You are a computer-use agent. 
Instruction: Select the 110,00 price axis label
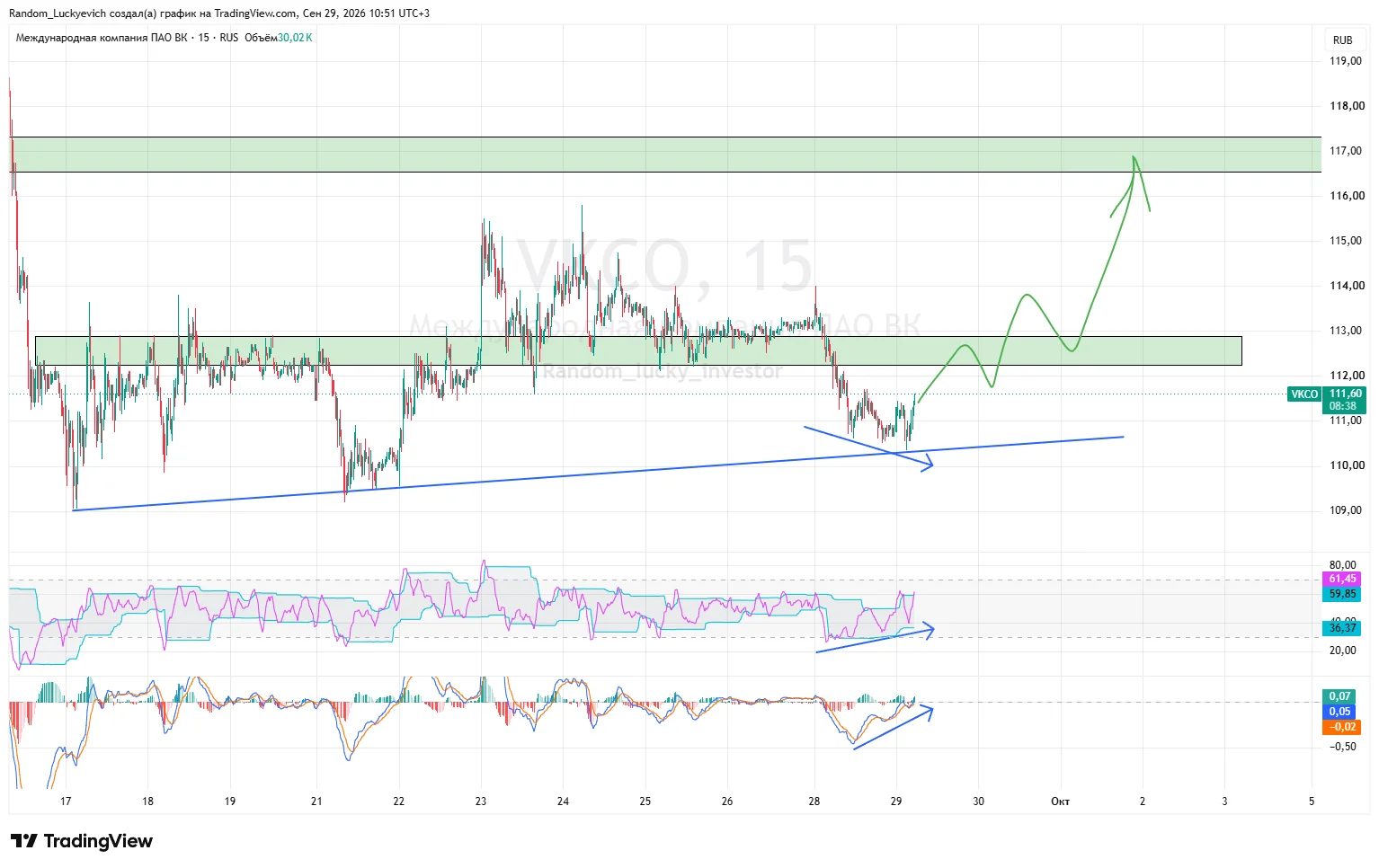(1347, 465)
